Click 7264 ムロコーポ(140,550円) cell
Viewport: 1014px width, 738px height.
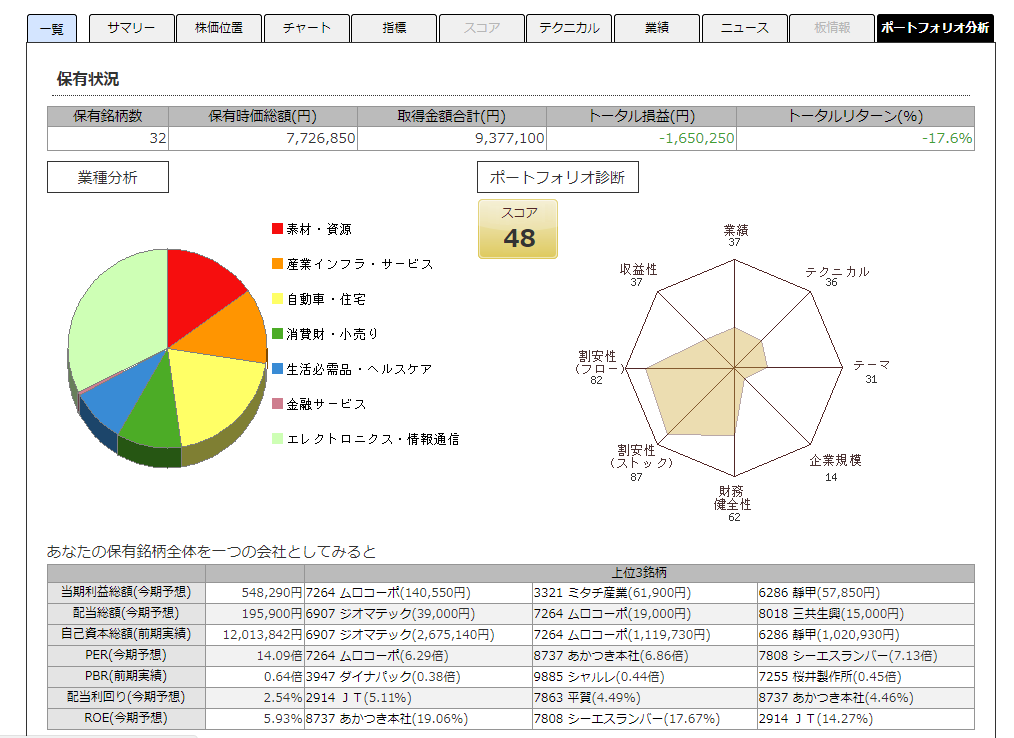click(x=418, y=592)
